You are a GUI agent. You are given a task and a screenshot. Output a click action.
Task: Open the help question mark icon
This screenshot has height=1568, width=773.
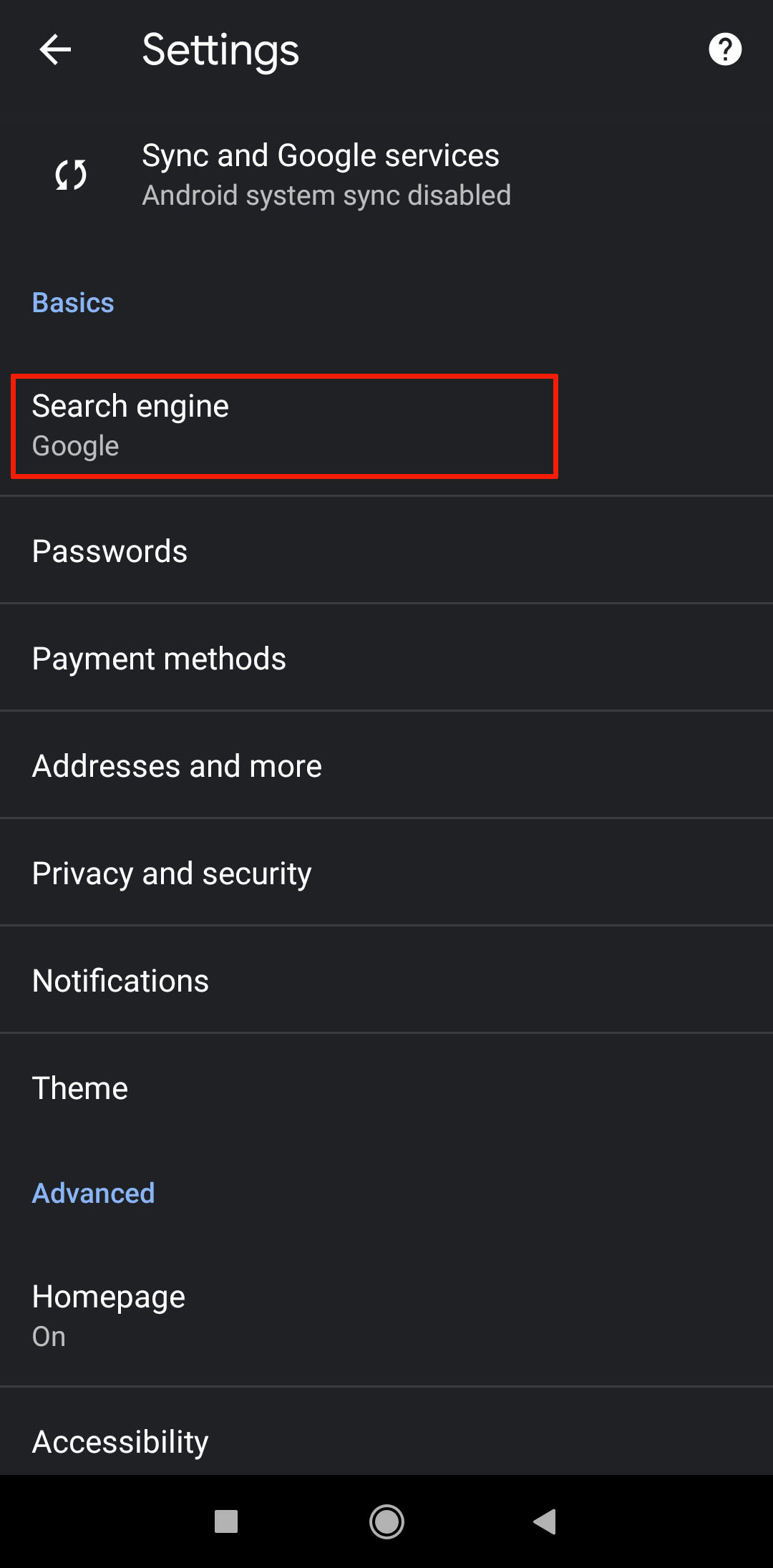click(724, 50)
